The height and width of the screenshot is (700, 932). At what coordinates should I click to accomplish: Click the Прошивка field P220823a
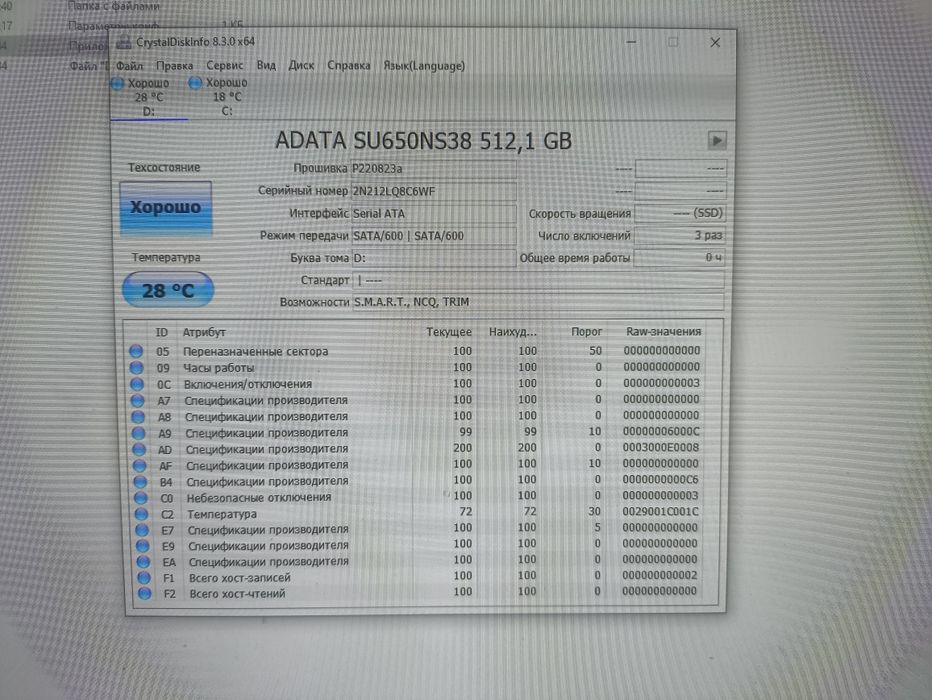click(433, 169)
